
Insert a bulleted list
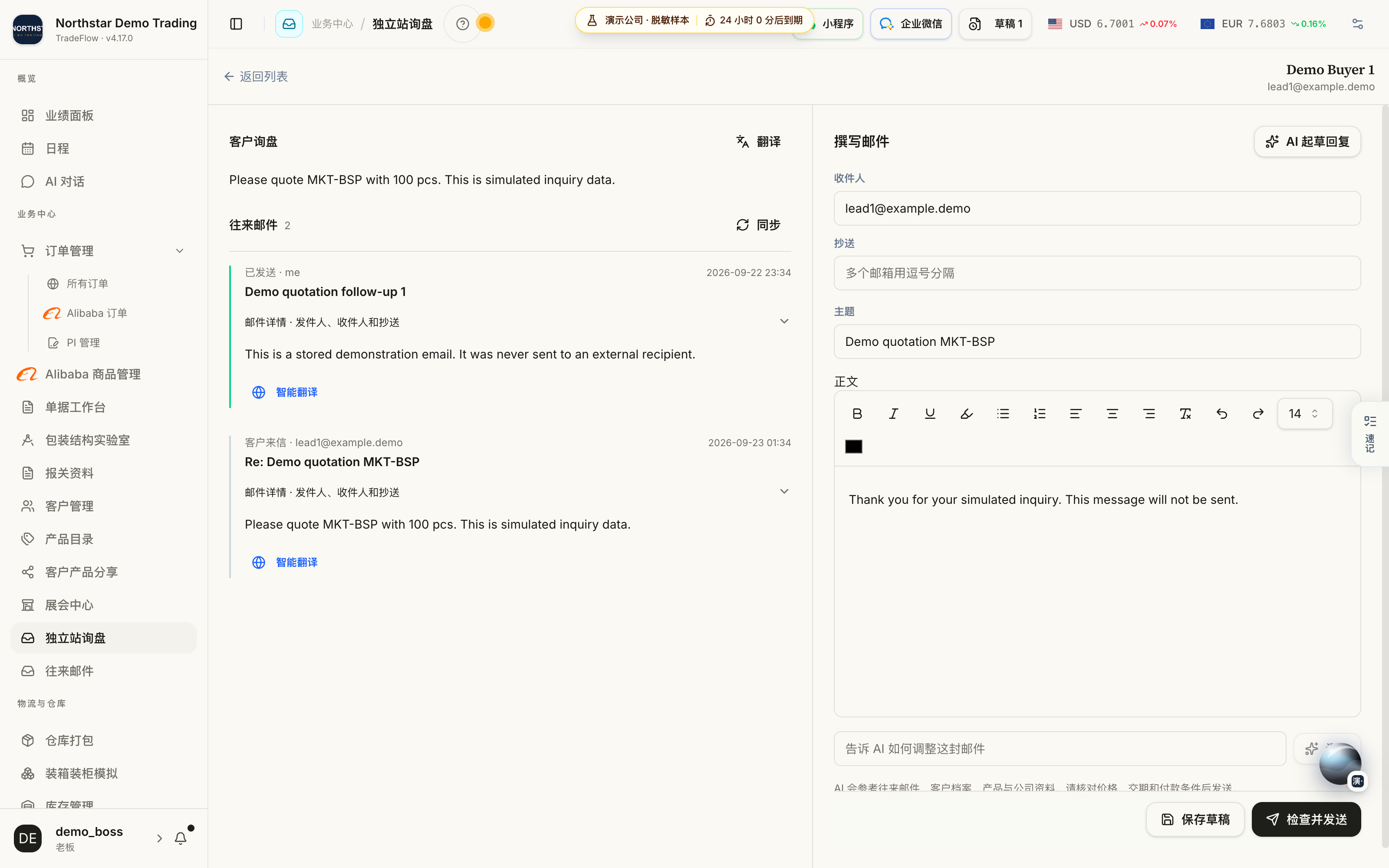1003,414
